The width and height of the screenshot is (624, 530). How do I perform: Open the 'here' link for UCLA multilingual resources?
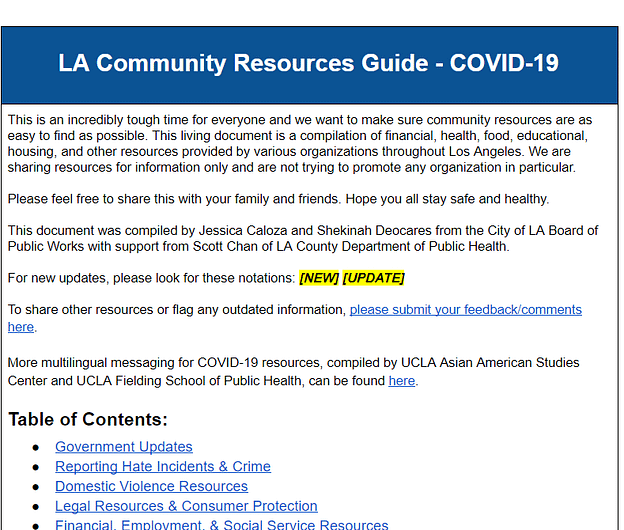coord(402,381)
